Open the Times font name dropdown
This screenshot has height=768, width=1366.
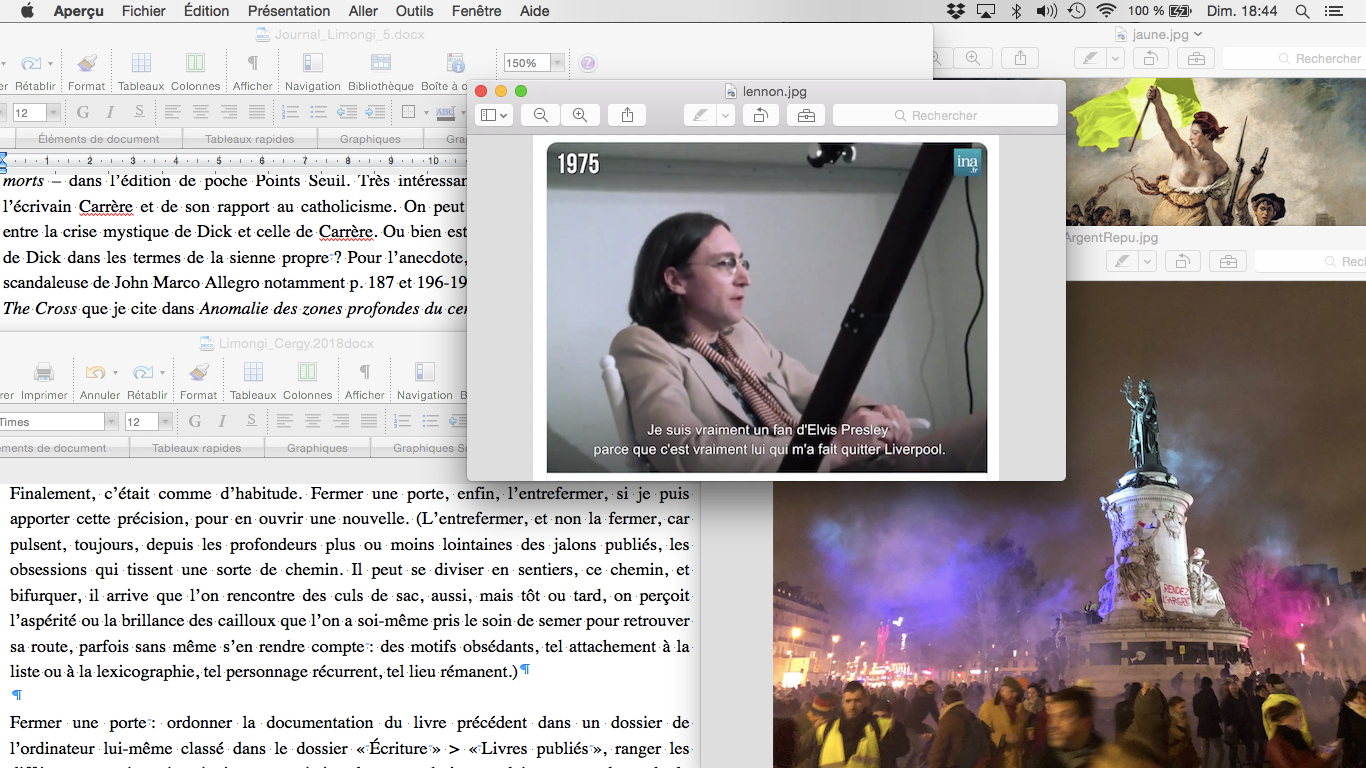pos(111,422)
